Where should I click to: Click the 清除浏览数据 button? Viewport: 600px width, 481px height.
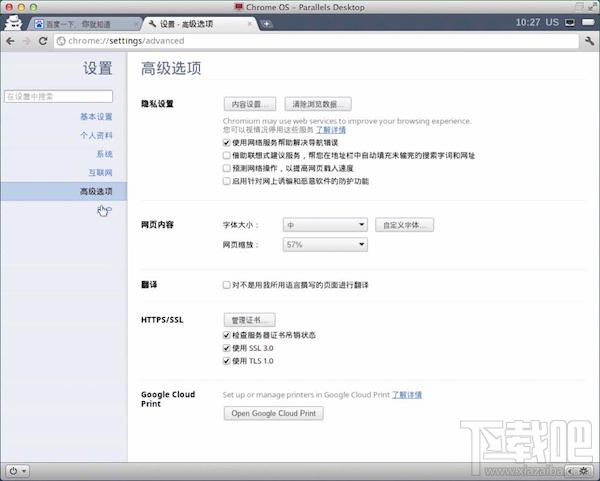318,104
